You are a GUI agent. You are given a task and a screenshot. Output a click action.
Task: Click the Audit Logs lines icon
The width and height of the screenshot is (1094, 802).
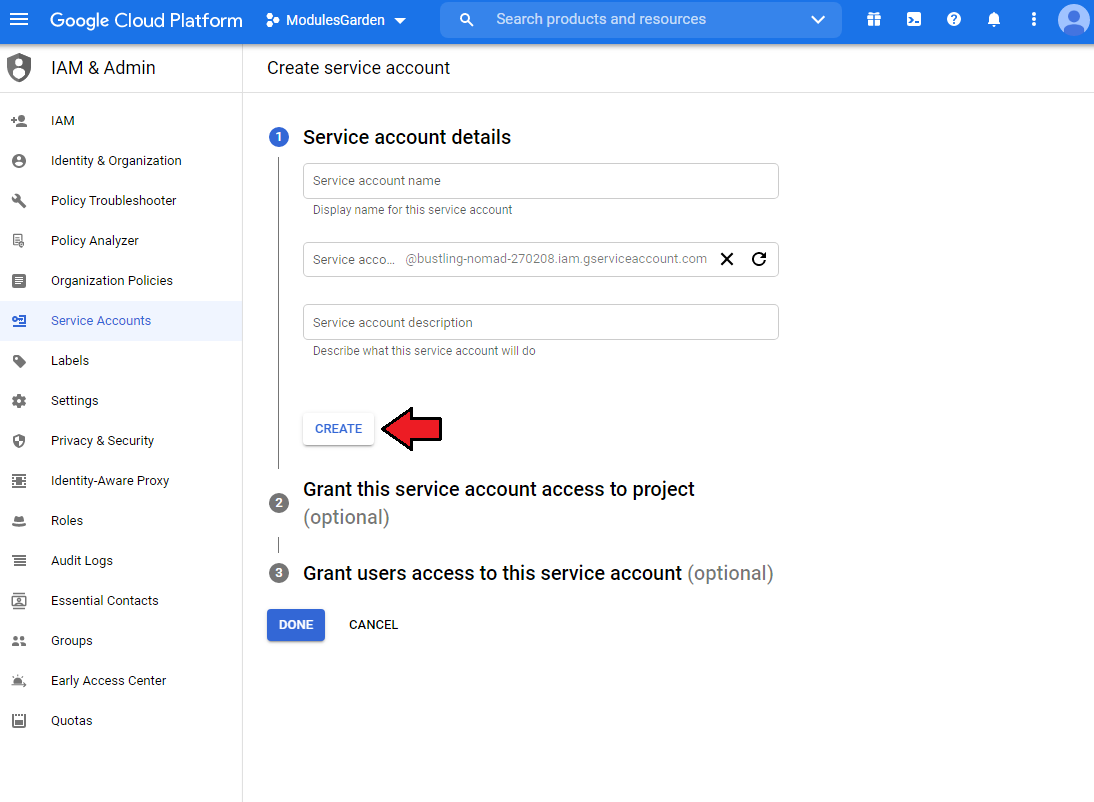point(19,560)
